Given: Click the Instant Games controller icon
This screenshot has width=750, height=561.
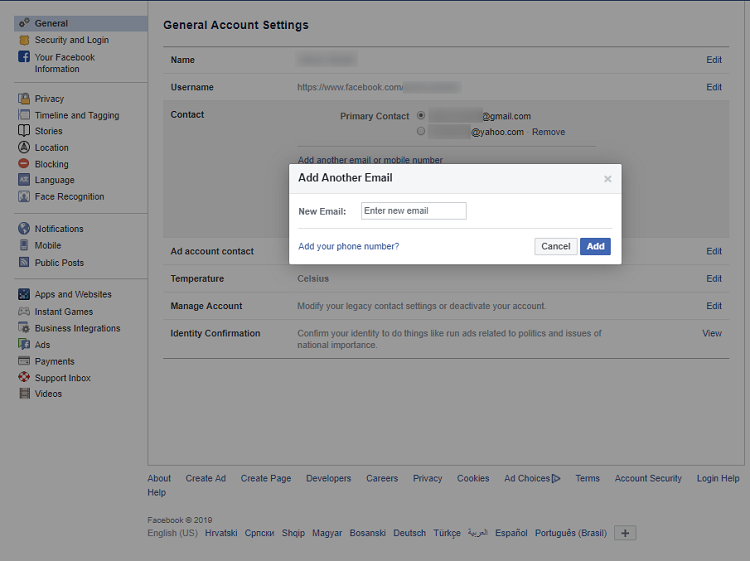Looking at the screenshot, I should pyautogui.click(x=24, y=311).
